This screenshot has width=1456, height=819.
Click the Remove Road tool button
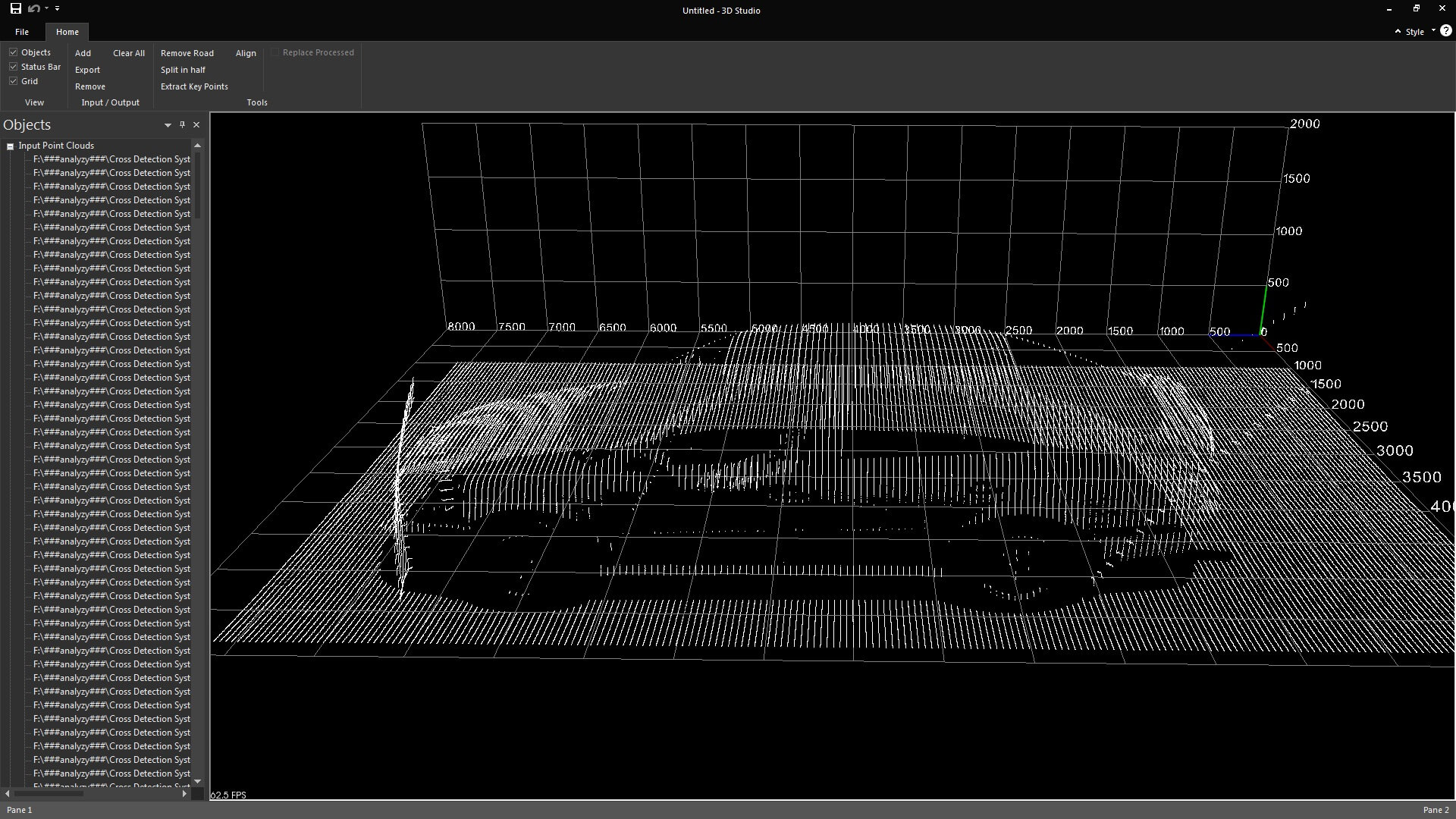coord(187,53)
